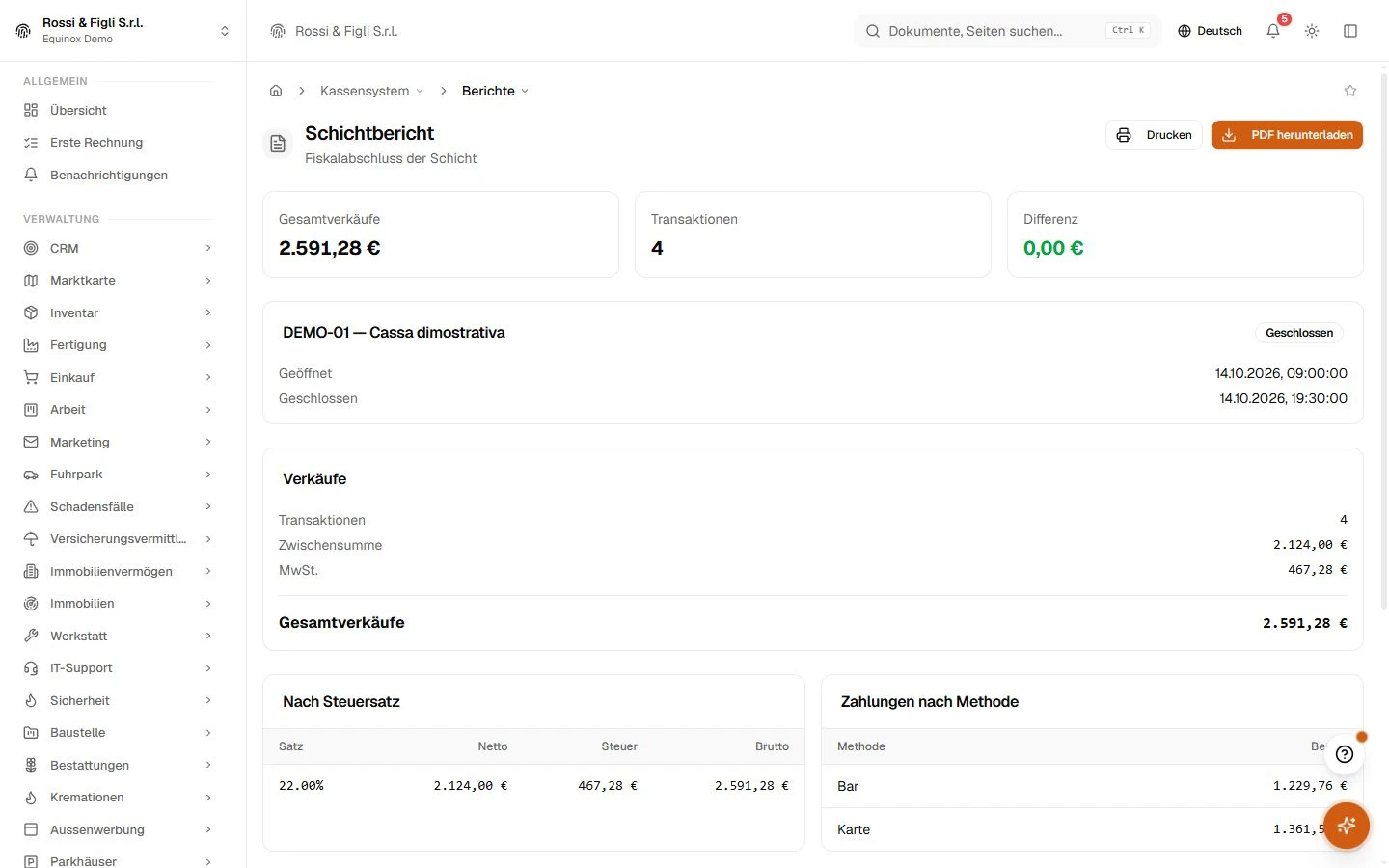Click the Marketing envelope icon
This screenshot has width=1389, height=868.
31,442
